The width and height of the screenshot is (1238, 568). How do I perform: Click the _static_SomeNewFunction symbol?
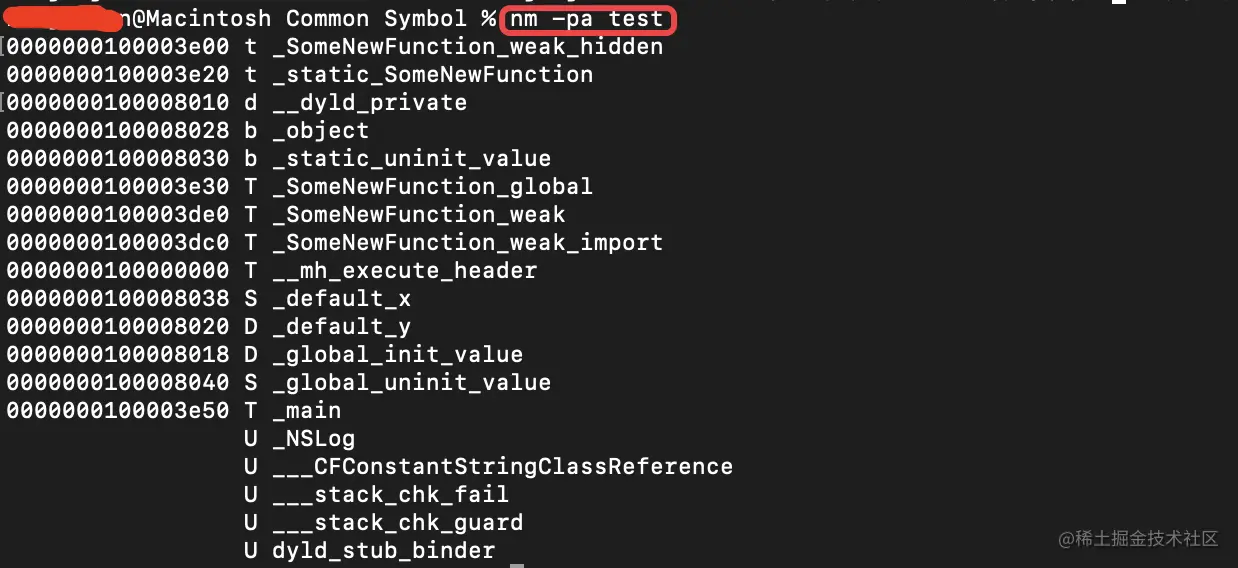[x=432, y=75]
